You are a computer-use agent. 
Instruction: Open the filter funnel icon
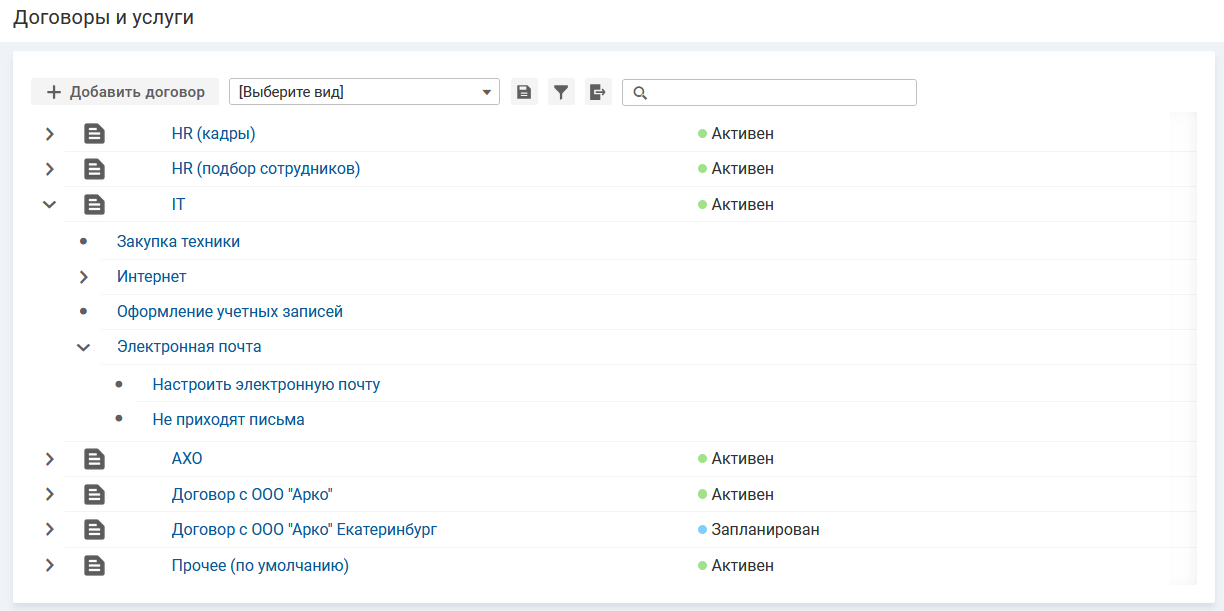561,92
